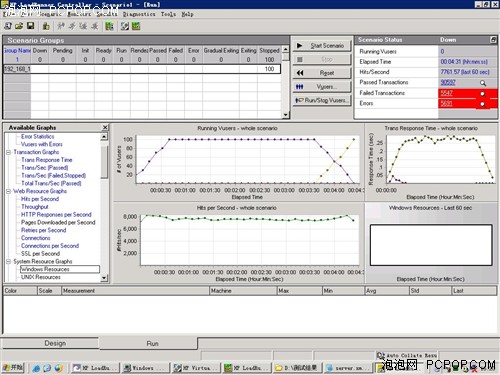Click the fourth greyed-out vuser toolbar icon
This screenshot has width=500, height=375.
coord(95,26)
